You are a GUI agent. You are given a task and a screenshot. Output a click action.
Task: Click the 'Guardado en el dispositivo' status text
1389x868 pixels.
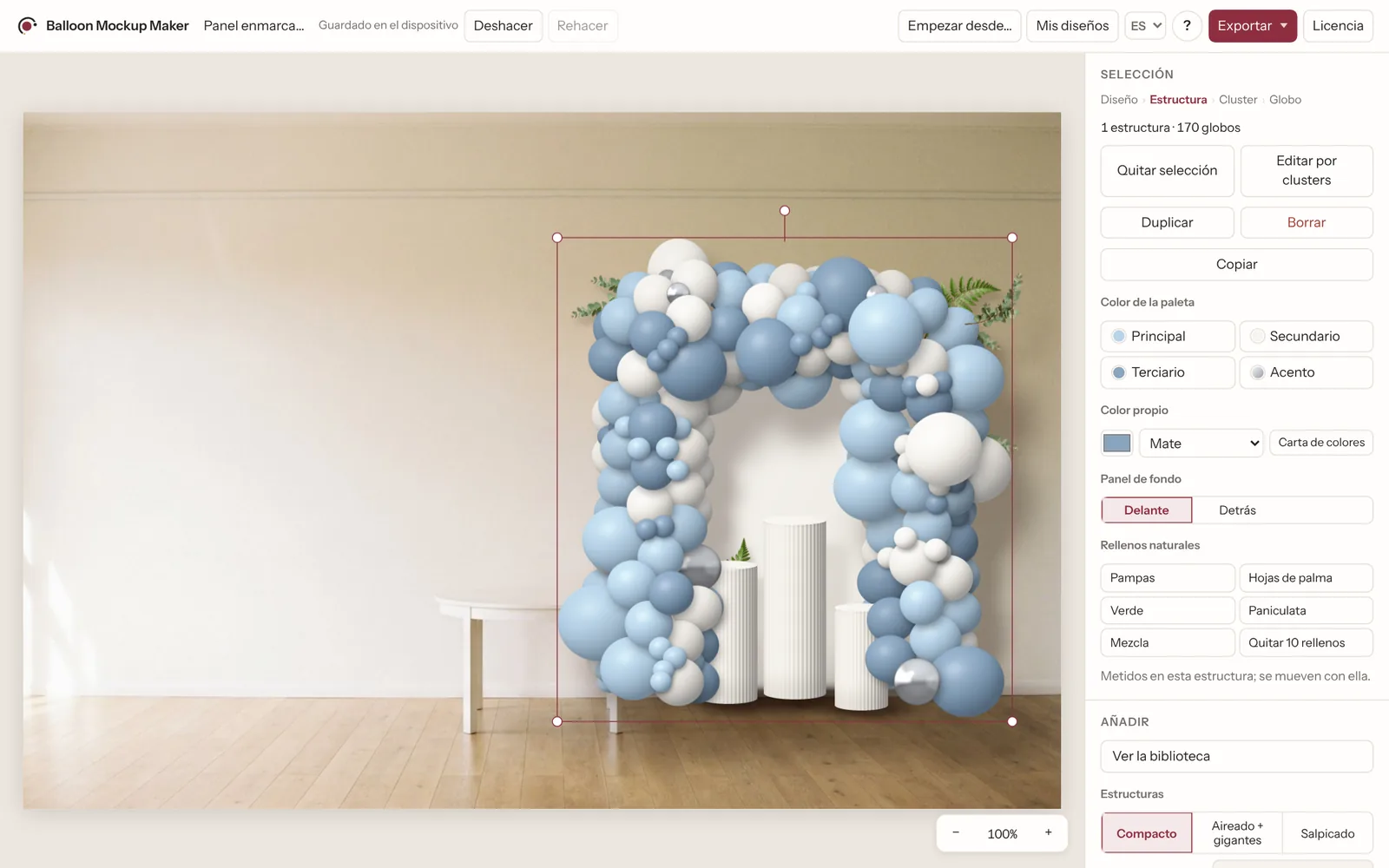tap(388, 25)
